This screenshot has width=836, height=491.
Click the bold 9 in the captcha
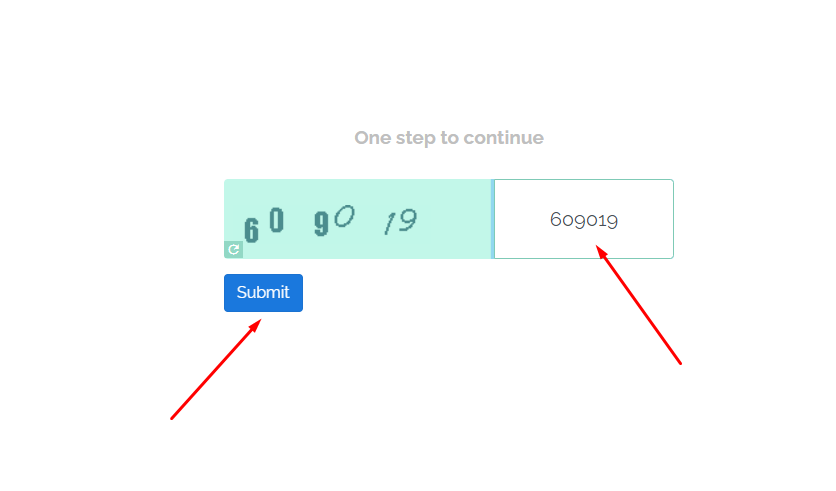[x=321, y=223]
